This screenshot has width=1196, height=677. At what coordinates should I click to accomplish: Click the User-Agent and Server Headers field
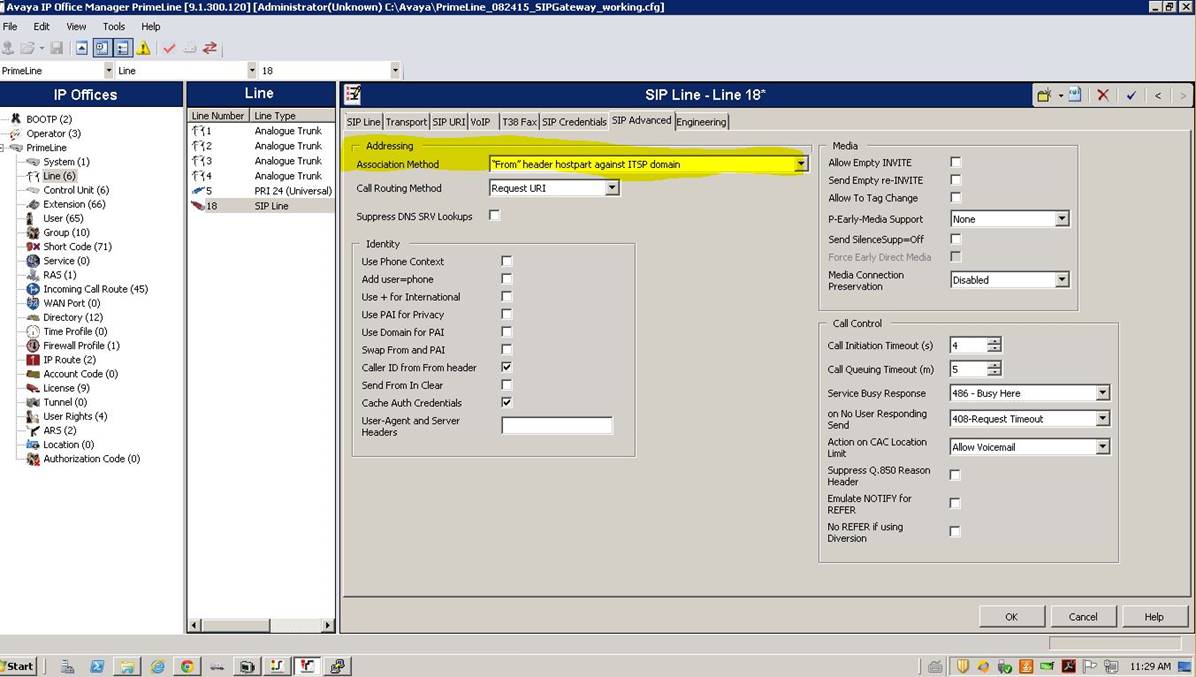557,425
